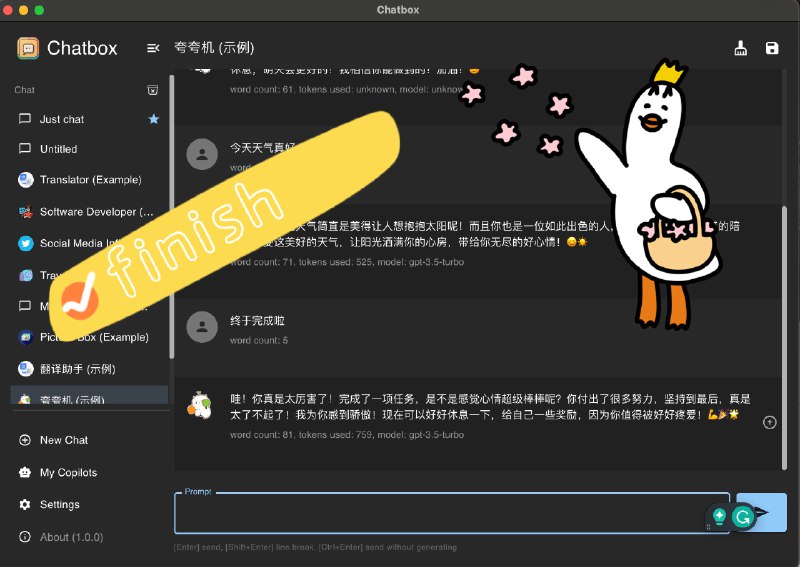This screenshot has width=800, height=567.
Task: Open Translator (Example) chat
Action: pyautogui.click(x=89, y=180)
